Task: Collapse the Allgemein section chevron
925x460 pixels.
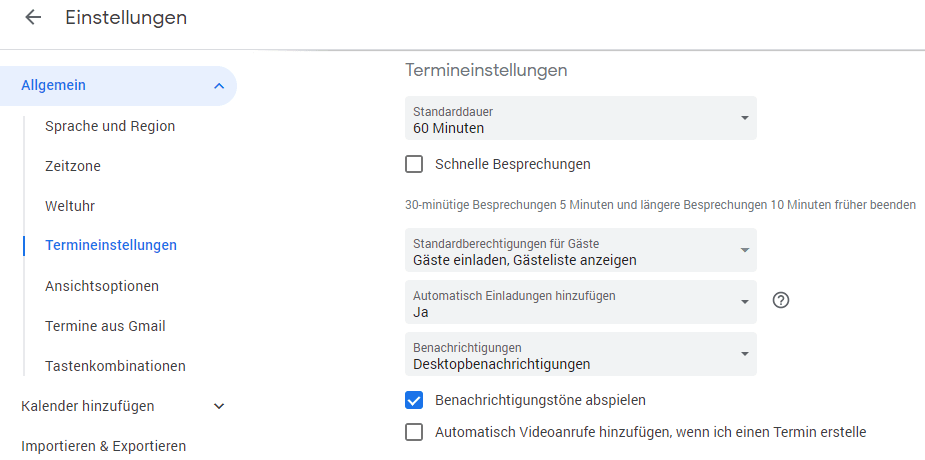Action: click(219, 86)
